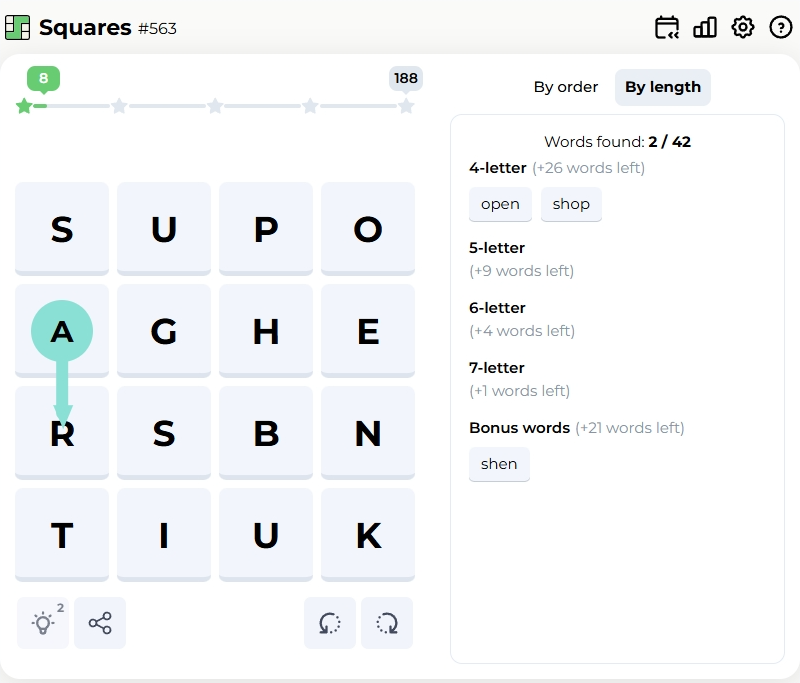
Task: Click the 4-letter heading
Action: (497, 168)
